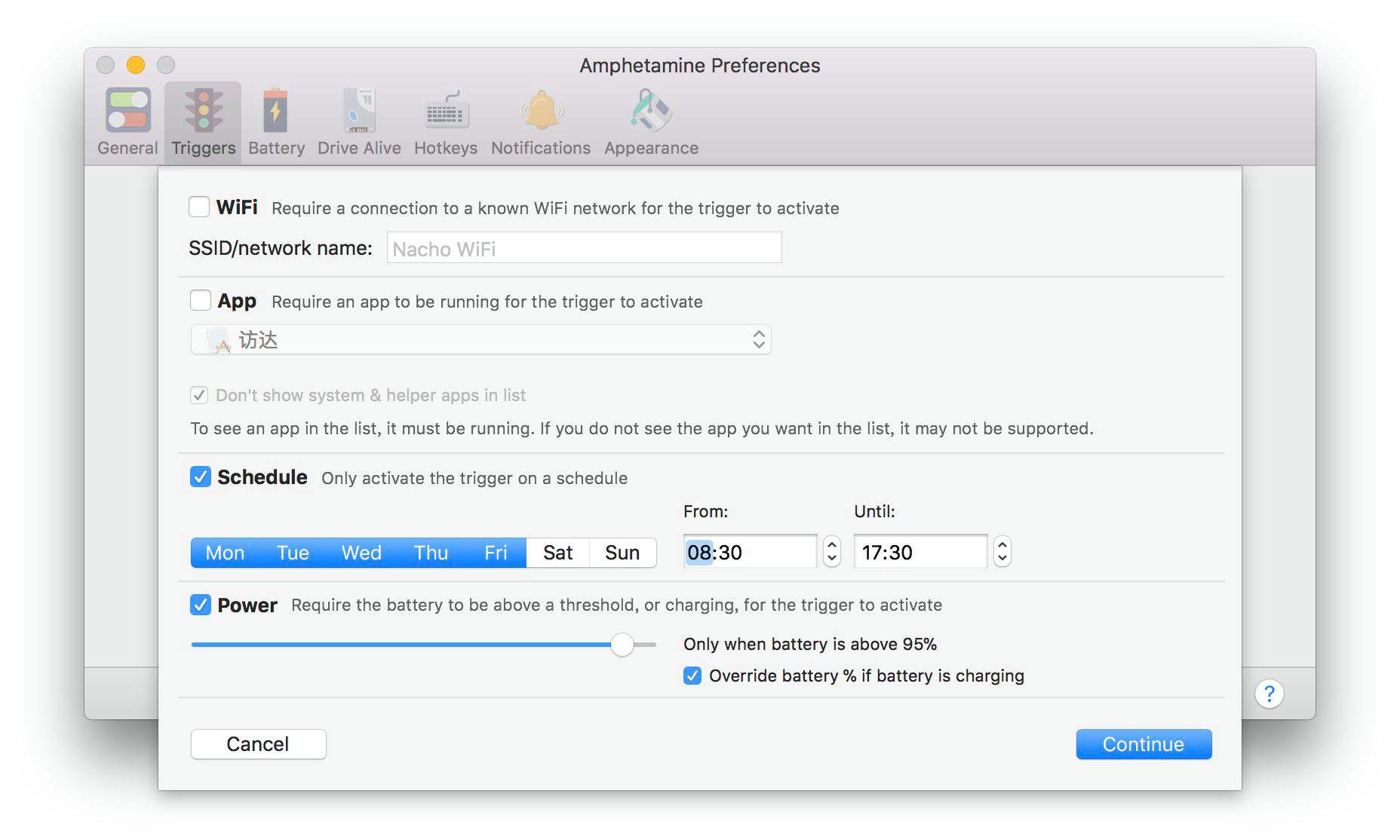Toggle the Mon schedule day

225,553
